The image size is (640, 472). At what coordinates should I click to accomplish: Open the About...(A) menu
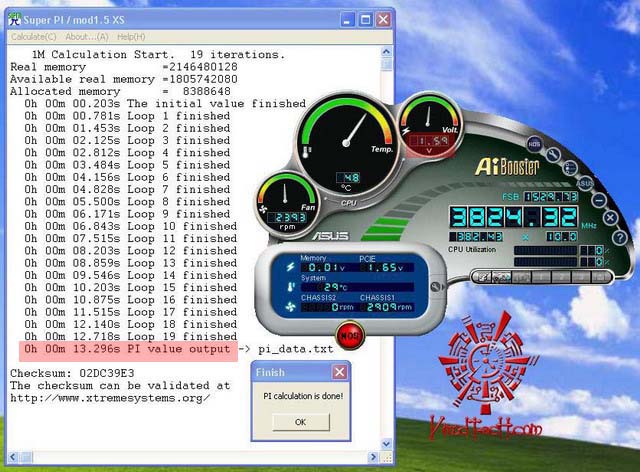[x=87, y=37]
